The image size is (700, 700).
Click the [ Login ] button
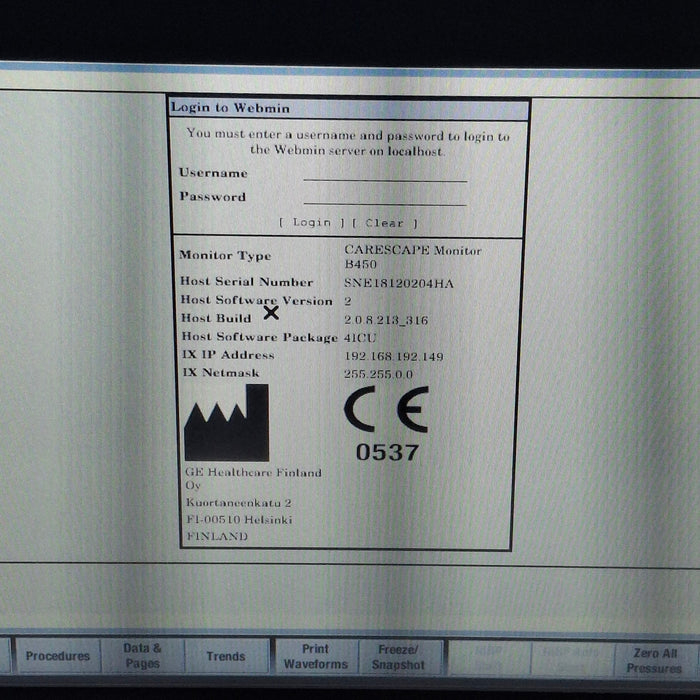[x=312, y=222]
